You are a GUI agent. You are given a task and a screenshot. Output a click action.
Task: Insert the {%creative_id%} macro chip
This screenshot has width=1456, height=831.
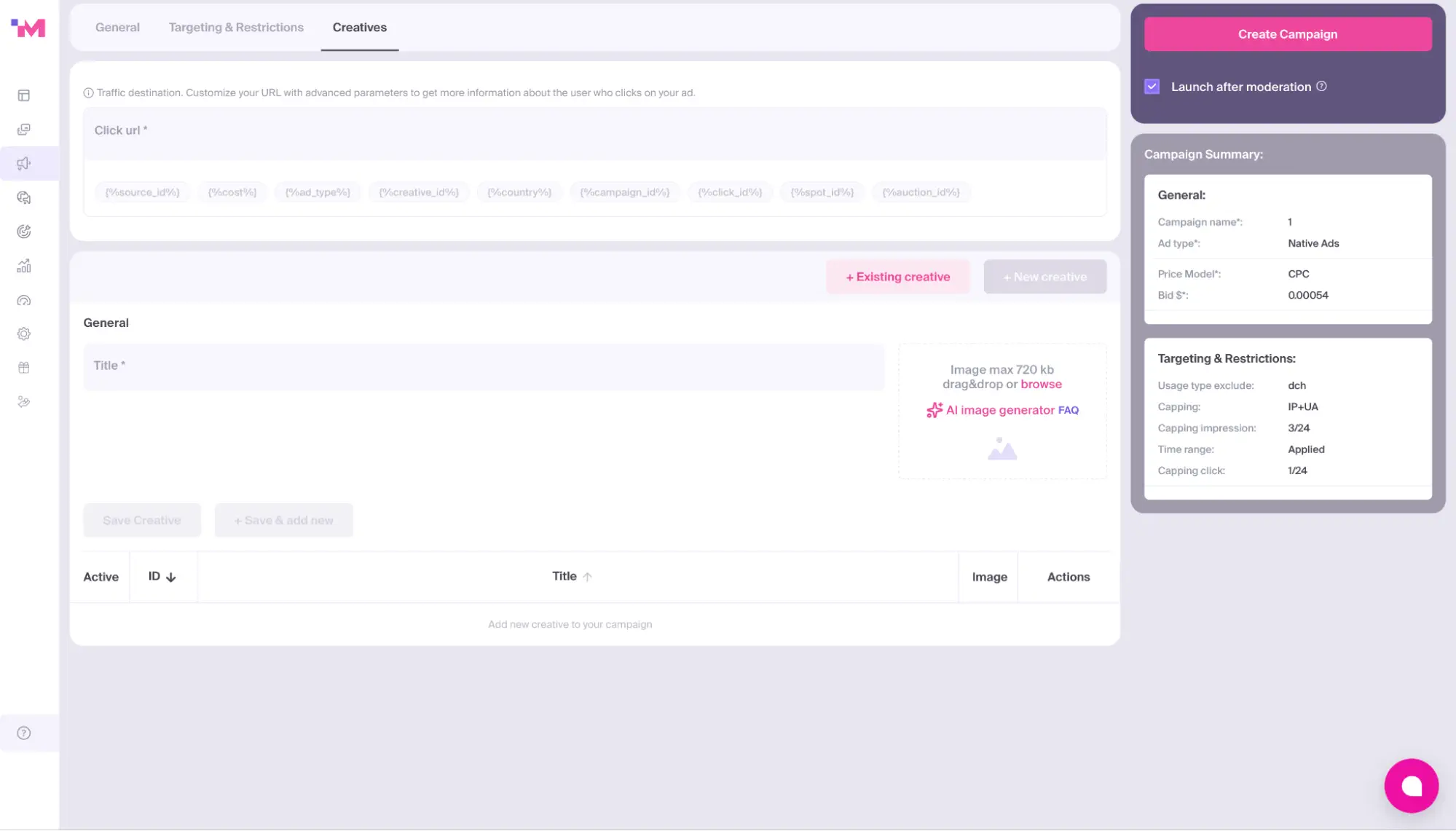(x=419, y=192)
